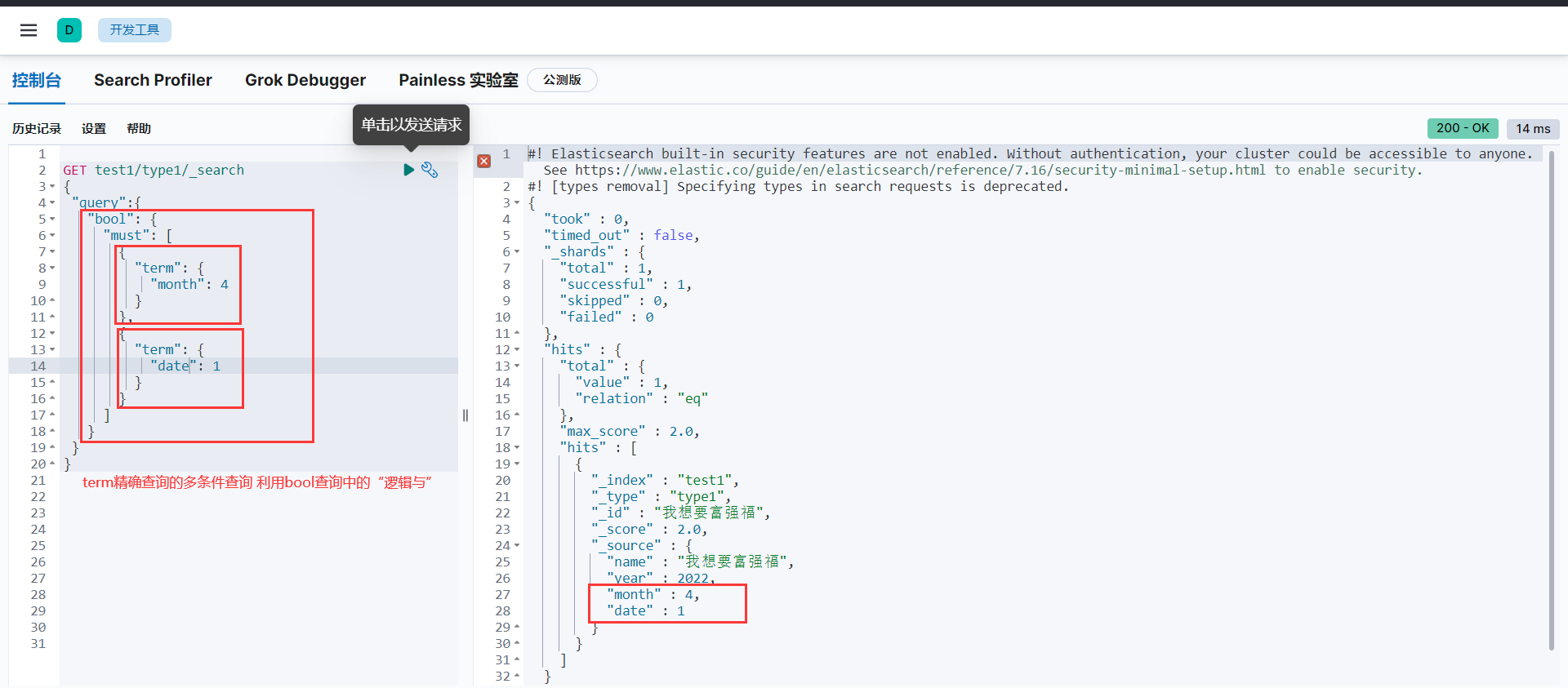Open the Grok Debugger tab
The width and height of the screenshot is (1568, 688).
click(x=305, y=80)
